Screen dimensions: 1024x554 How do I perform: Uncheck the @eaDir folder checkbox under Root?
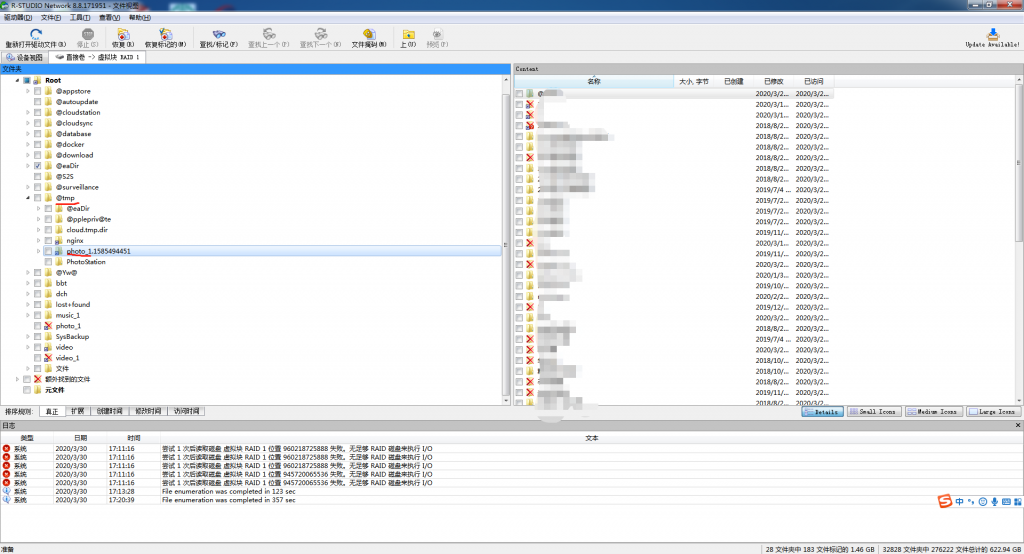38,166
